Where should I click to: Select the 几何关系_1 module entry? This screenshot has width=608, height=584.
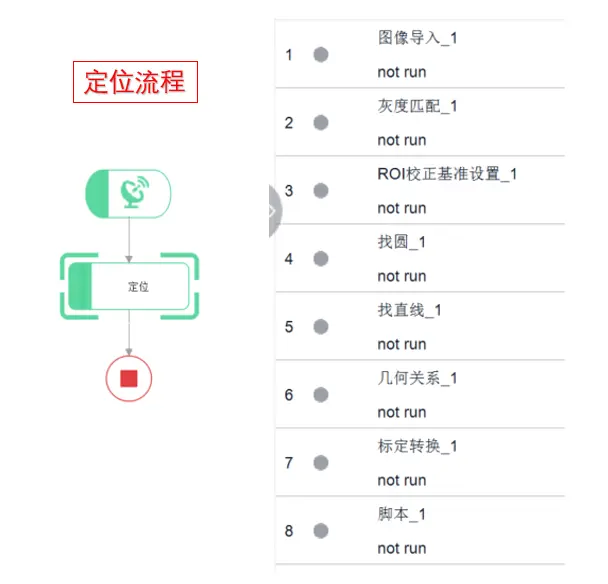420,394
